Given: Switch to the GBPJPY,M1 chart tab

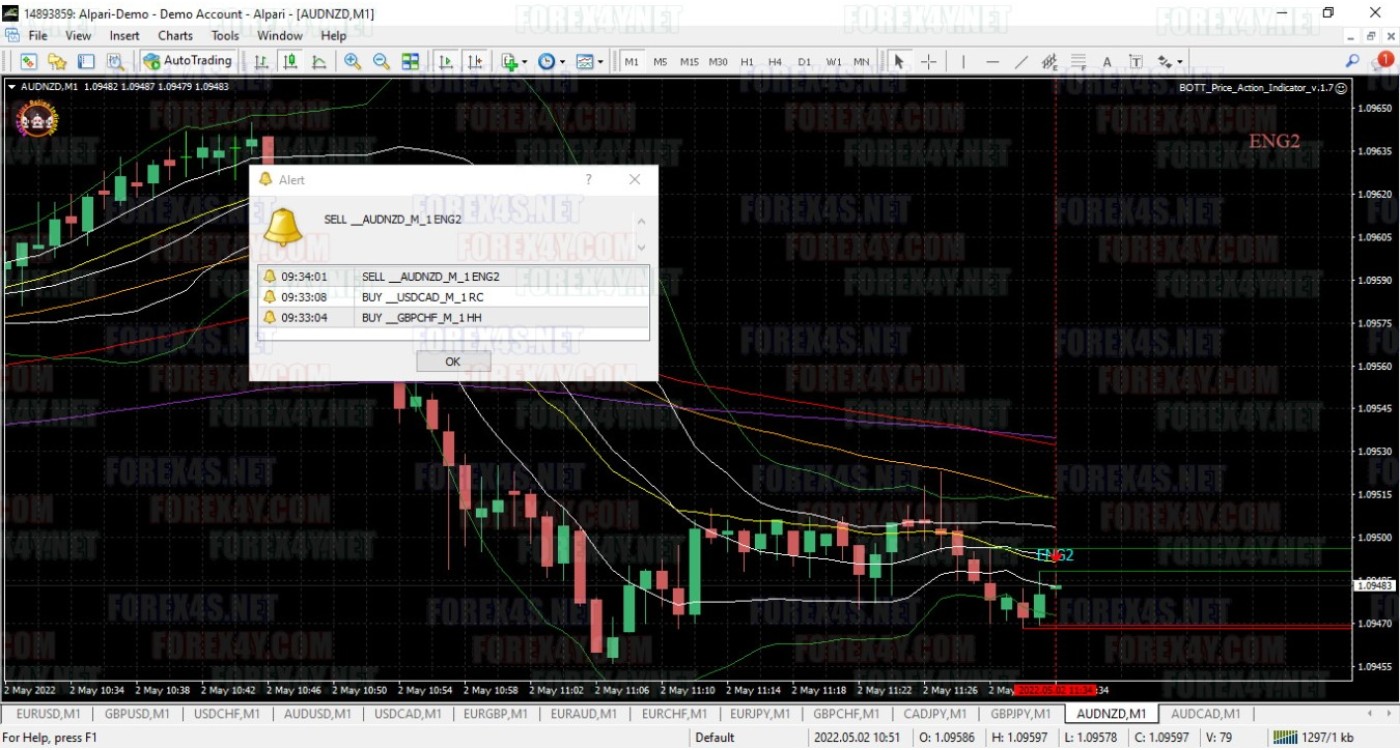Looking at the screenshot, I should pos(1020,714).
